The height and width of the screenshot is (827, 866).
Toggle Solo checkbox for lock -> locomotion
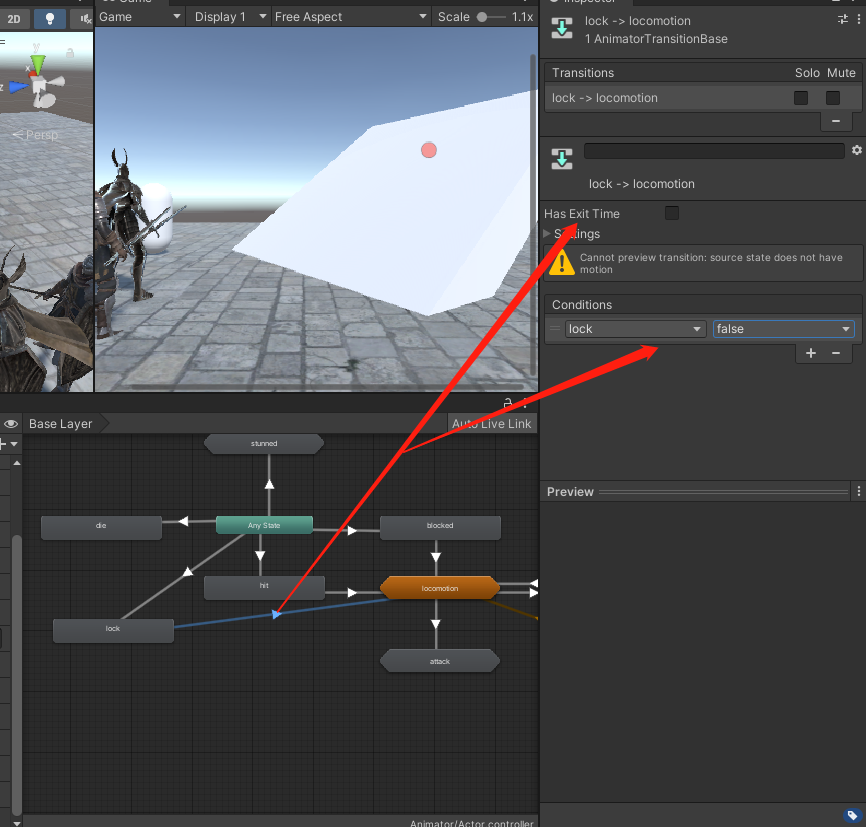801,98
